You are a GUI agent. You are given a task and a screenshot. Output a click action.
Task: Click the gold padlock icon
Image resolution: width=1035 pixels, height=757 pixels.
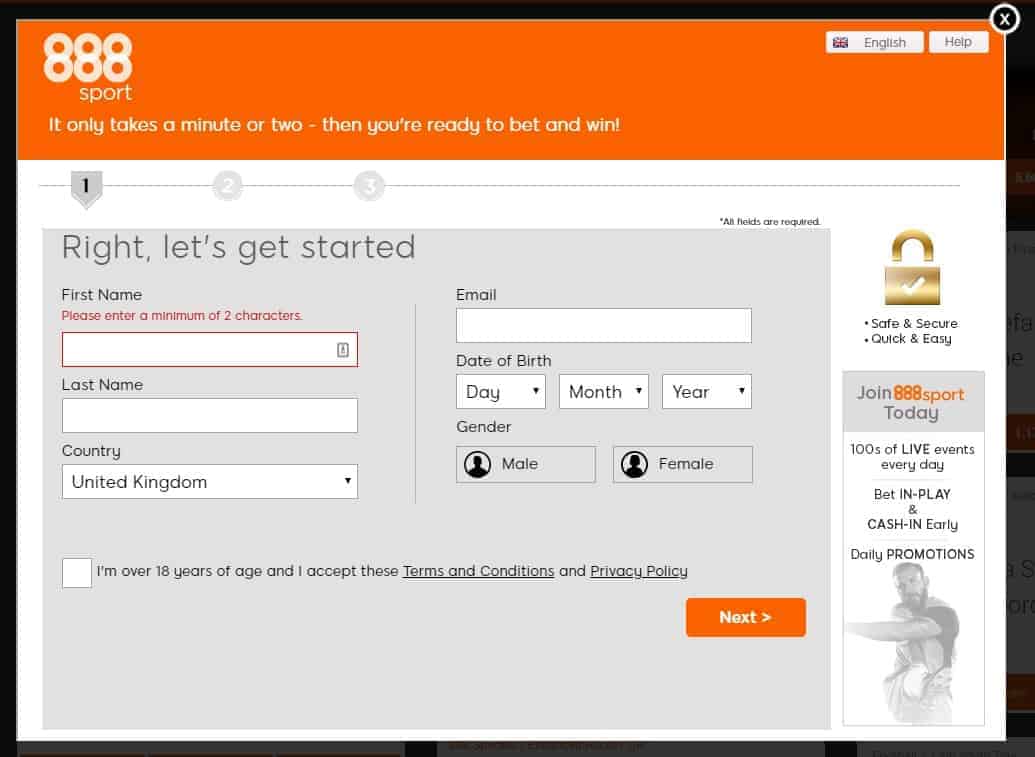point(912,267)
